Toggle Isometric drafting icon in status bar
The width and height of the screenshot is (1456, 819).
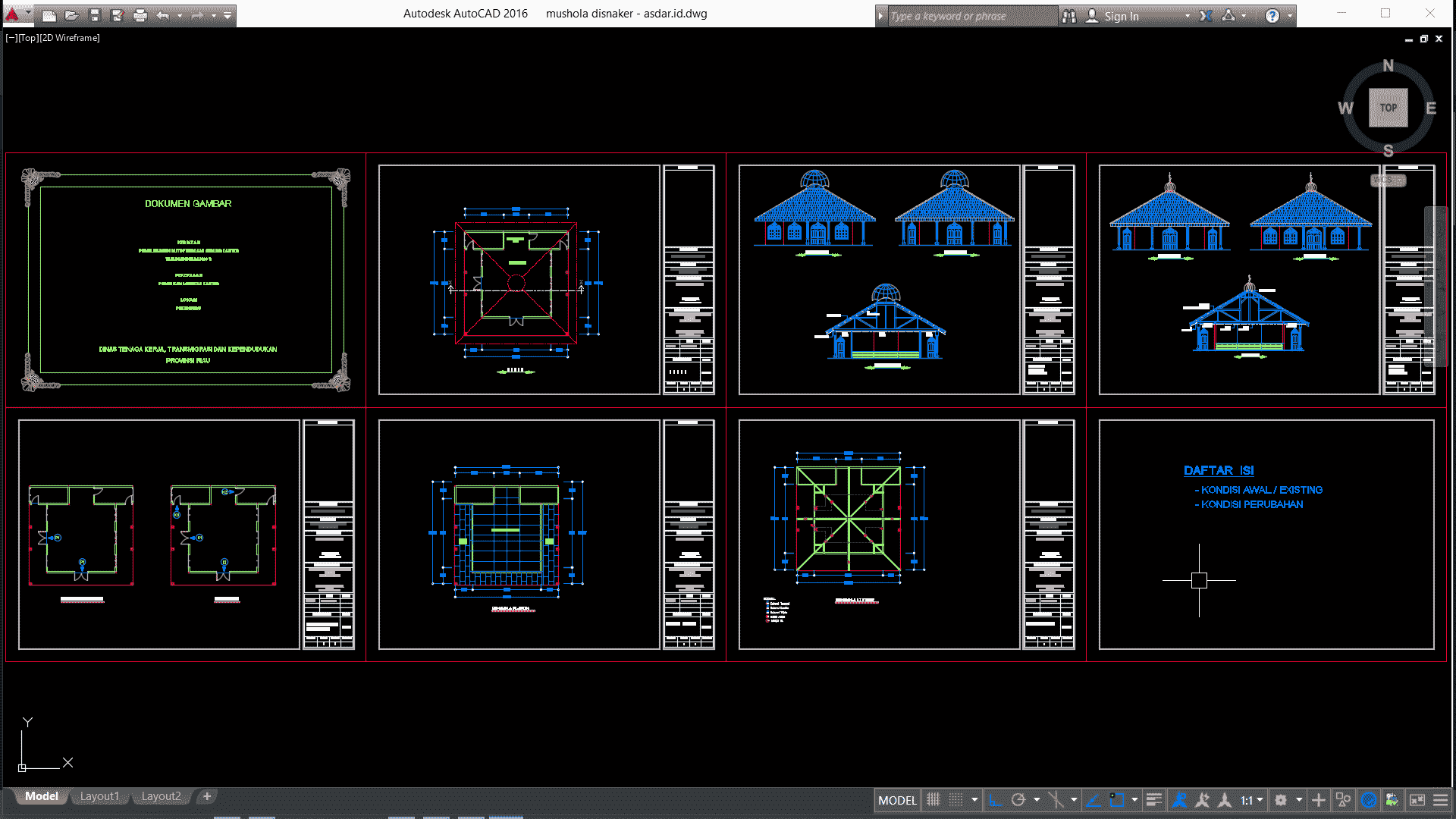click(1056, 800)
